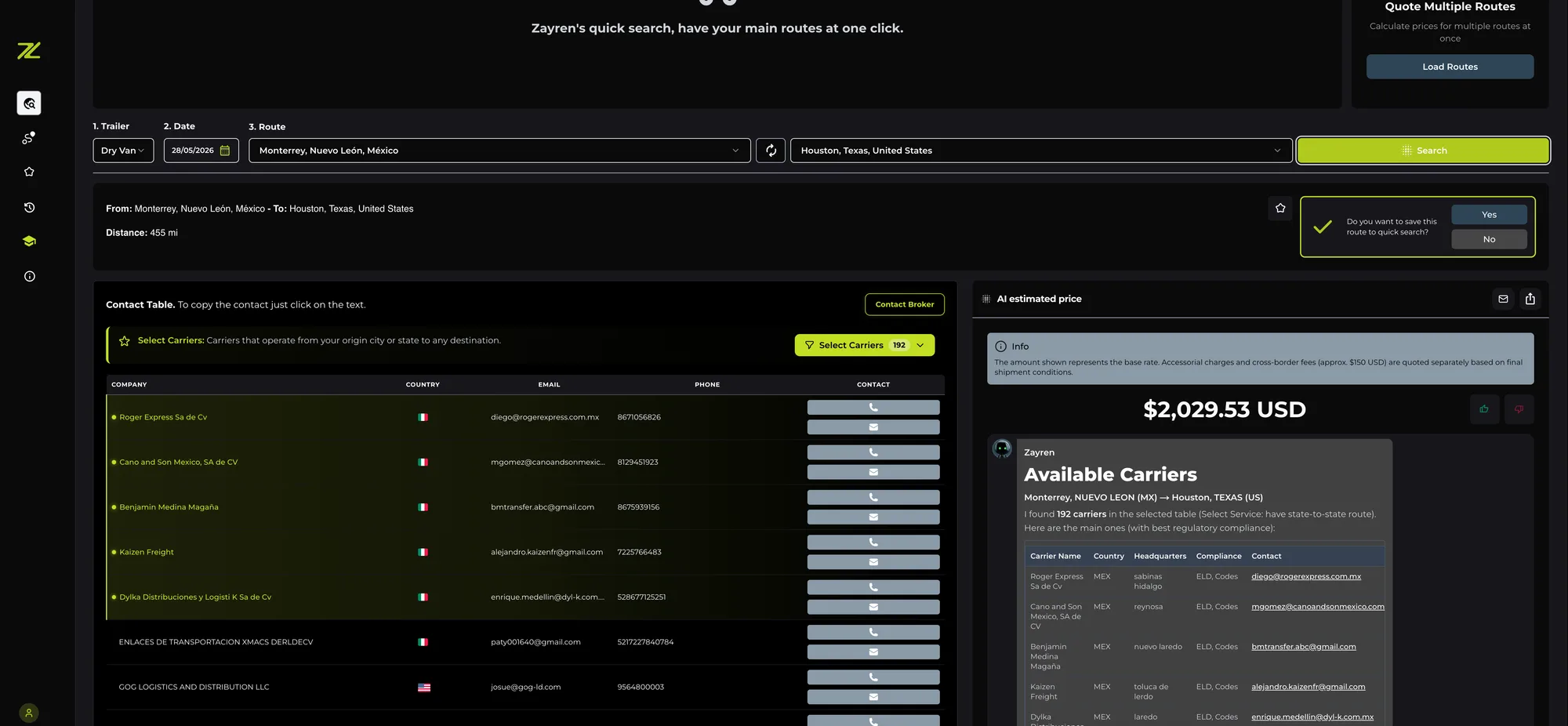This screenshot has height=726, width=1568.
Task: Open favorites star in the left sidebar
Action: click(x=29, y=172)
